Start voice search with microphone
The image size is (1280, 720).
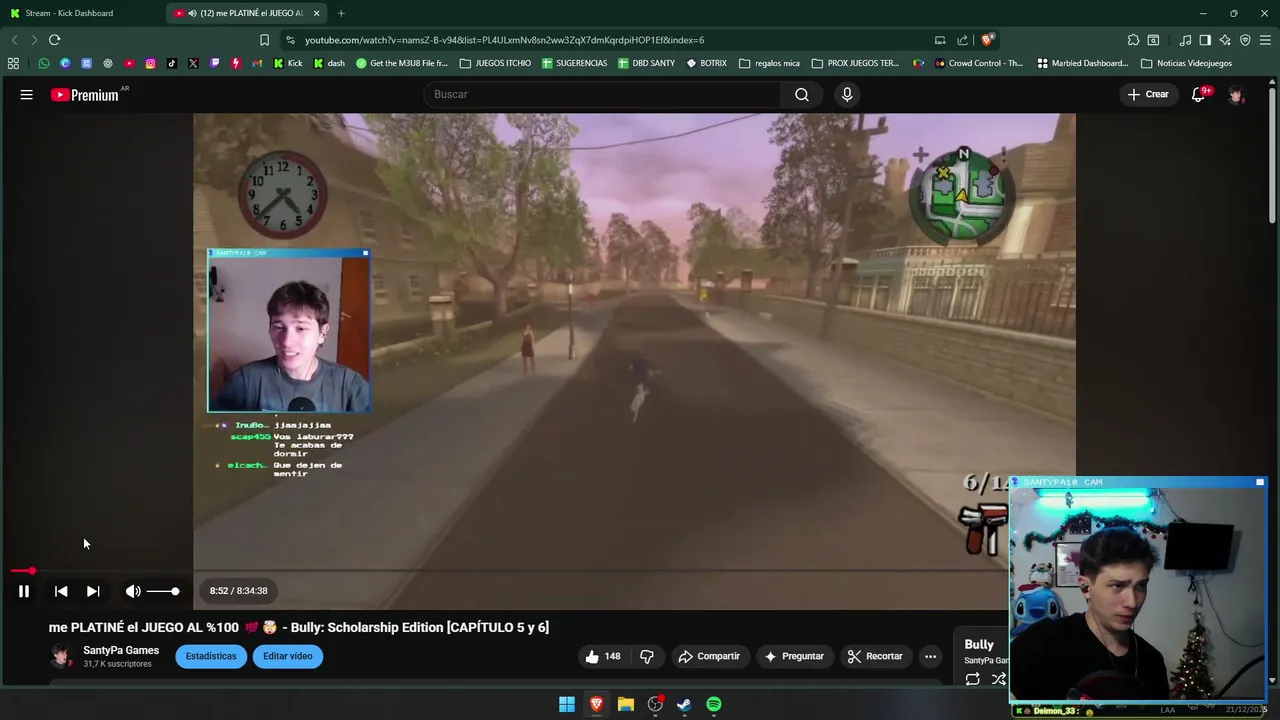point(847,94)
